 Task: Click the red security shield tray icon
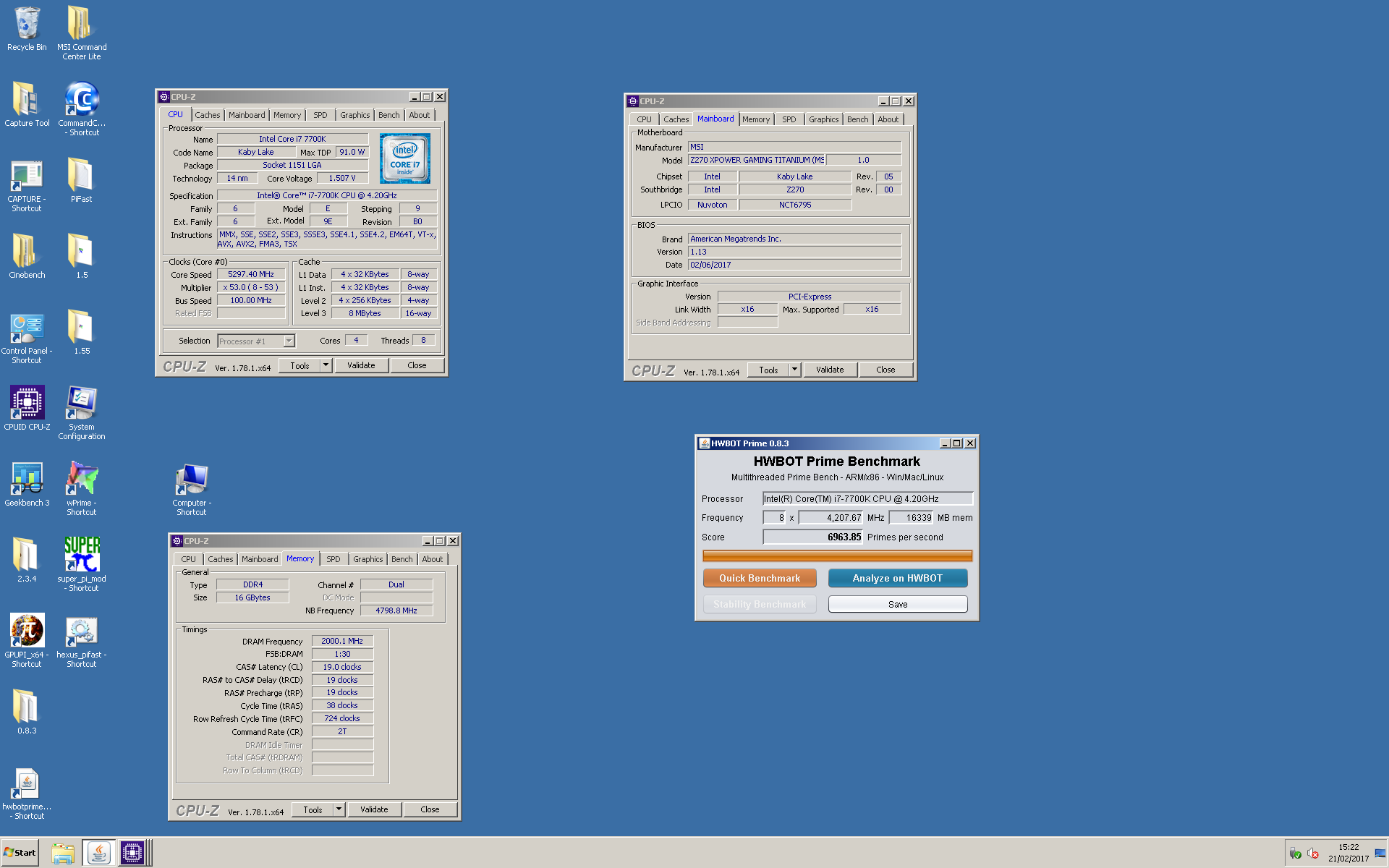coord(1313,854)
